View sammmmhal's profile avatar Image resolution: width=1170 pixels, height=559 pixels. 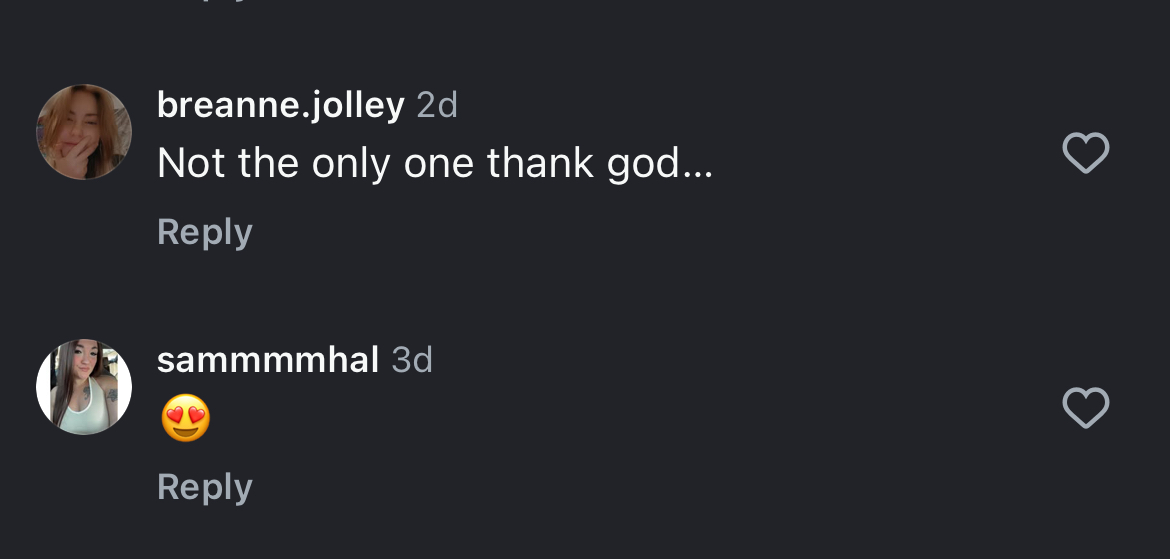tap(84, 387)
